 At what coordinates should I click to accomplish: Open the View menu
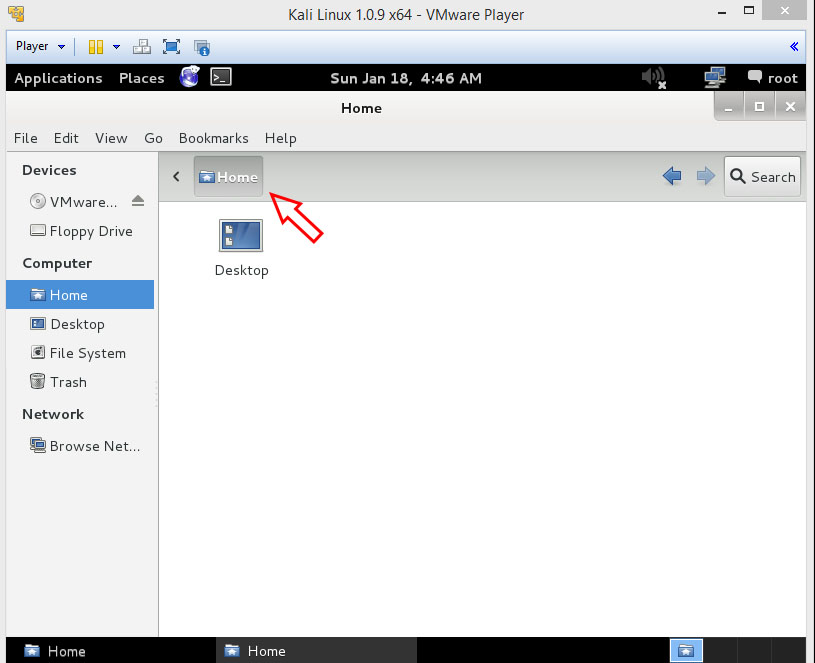(x=111, y=138)
